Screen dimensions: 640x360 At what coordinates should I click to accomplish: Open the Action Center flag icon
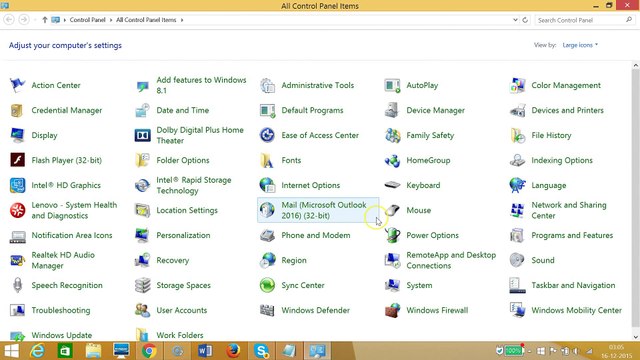[17, 85]
